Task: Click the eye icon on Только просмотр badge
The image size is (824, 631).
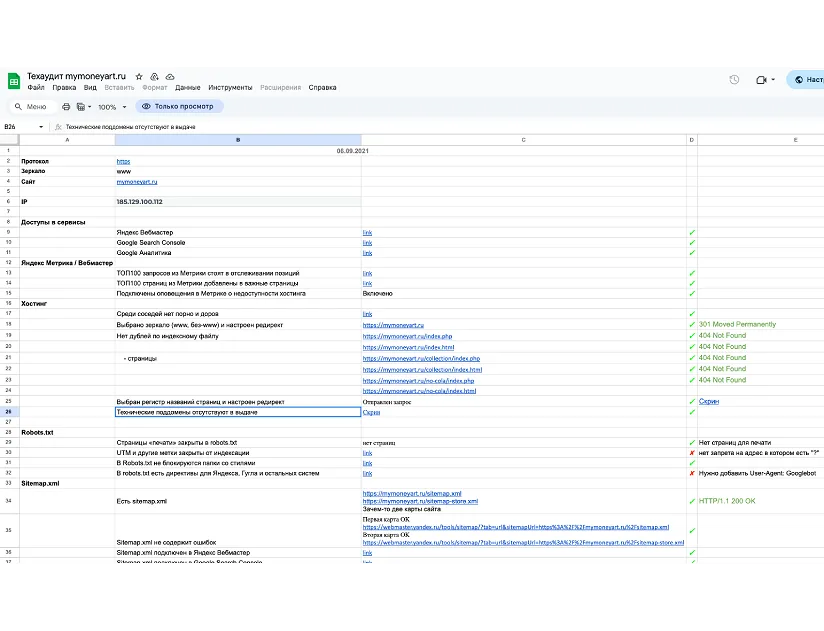Action: (147, 107)
